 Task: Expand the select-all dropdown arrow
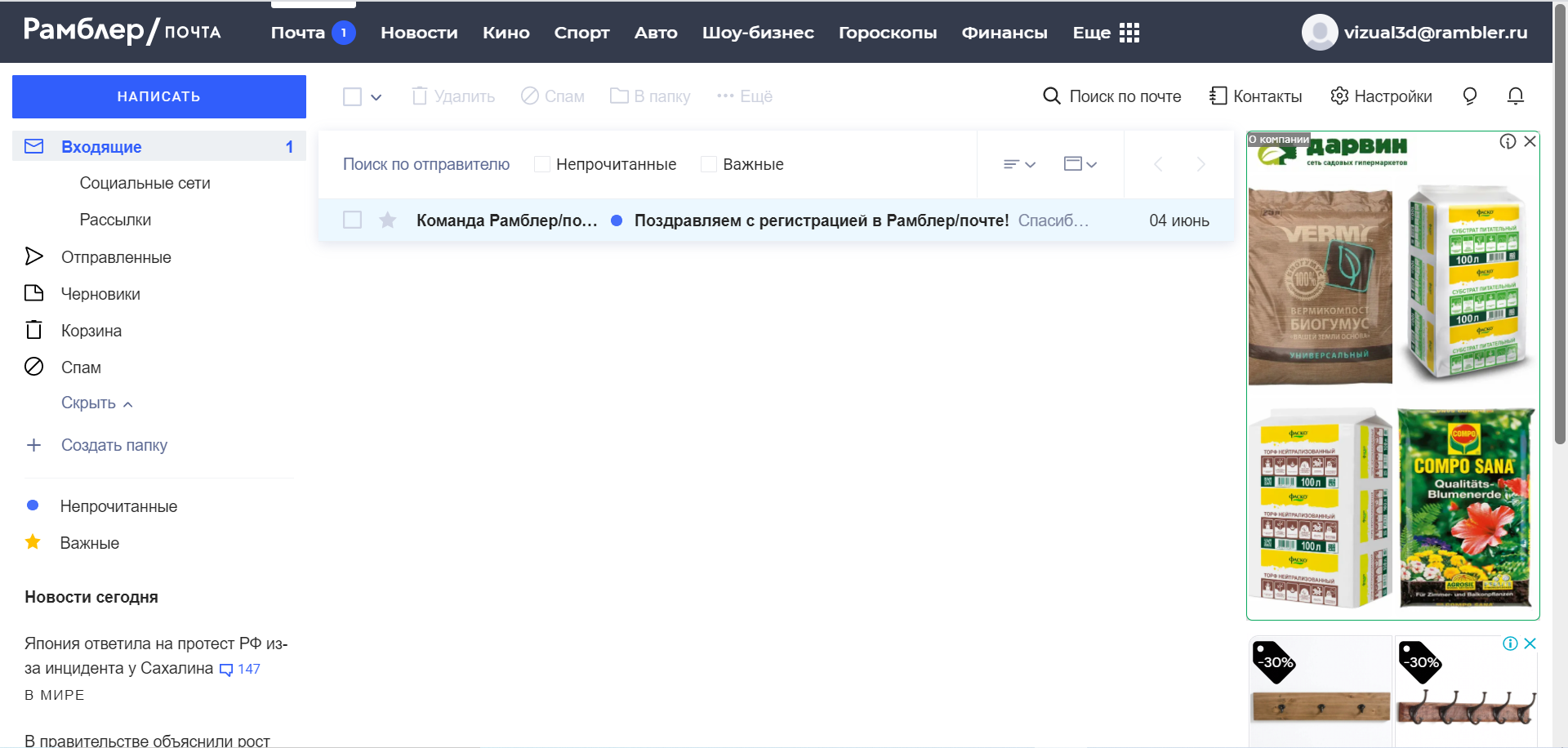(x=376, y=97)
